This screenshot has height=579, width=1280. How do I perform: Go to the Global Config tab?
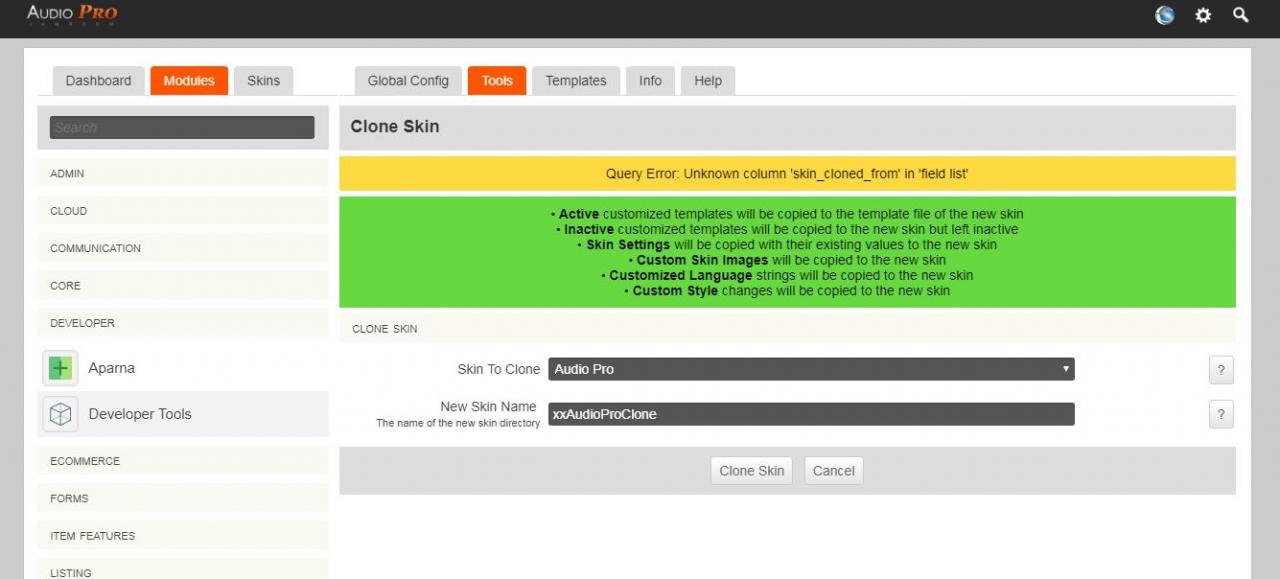pos(408,81)
